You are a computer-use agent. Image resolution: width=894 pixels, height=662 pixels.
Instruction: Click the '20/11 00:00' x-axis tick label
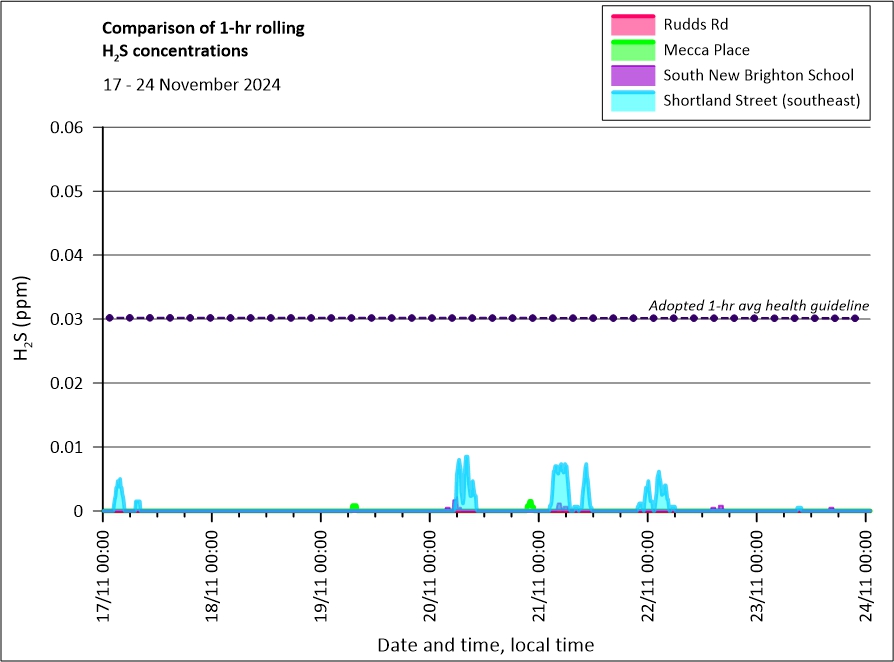[x=430, y=574]
